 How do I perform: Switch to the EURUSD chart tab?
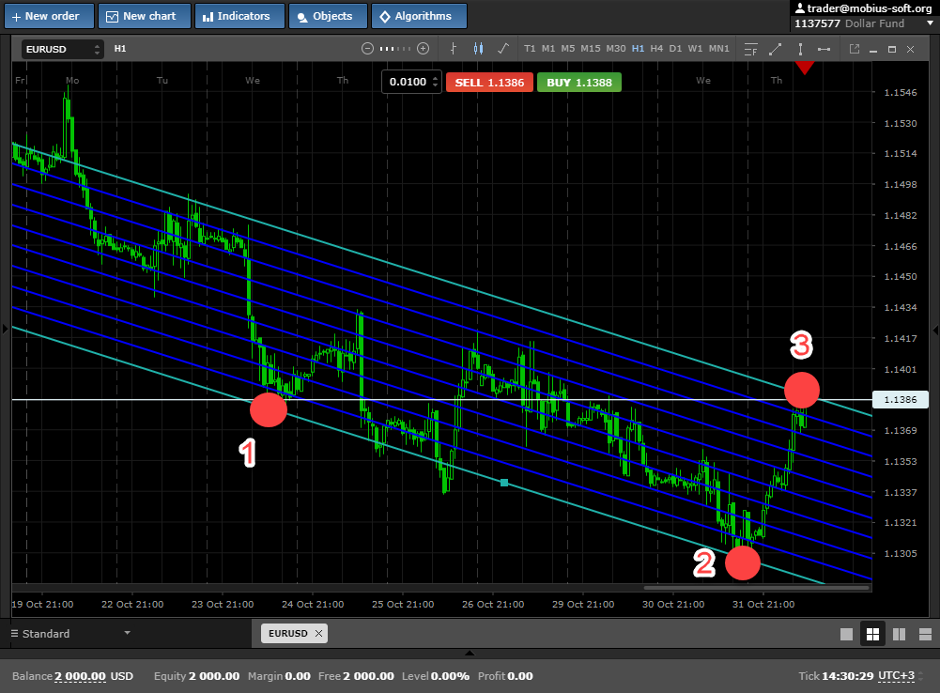tap(288, 633)
